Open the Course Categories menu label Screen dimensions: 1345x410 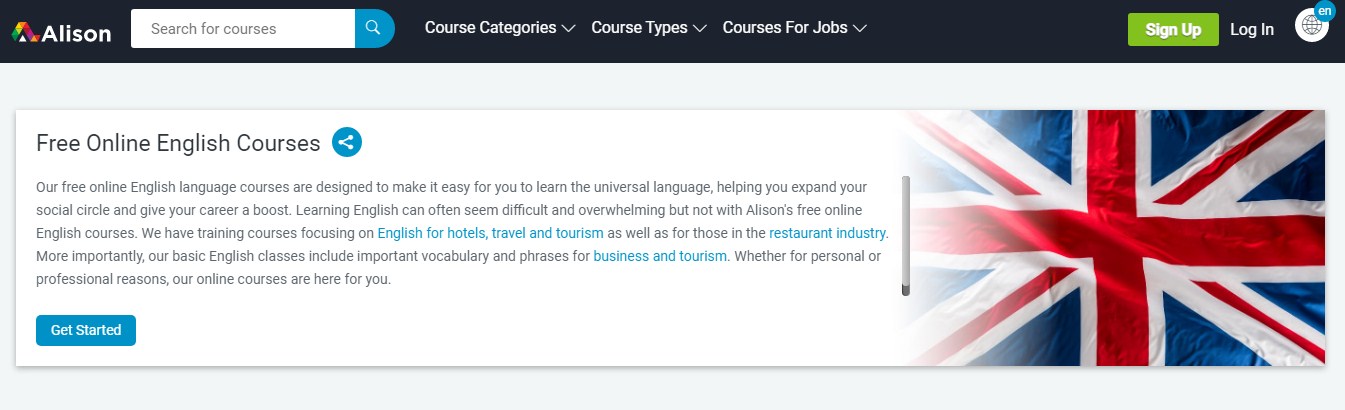click(490, 28)
